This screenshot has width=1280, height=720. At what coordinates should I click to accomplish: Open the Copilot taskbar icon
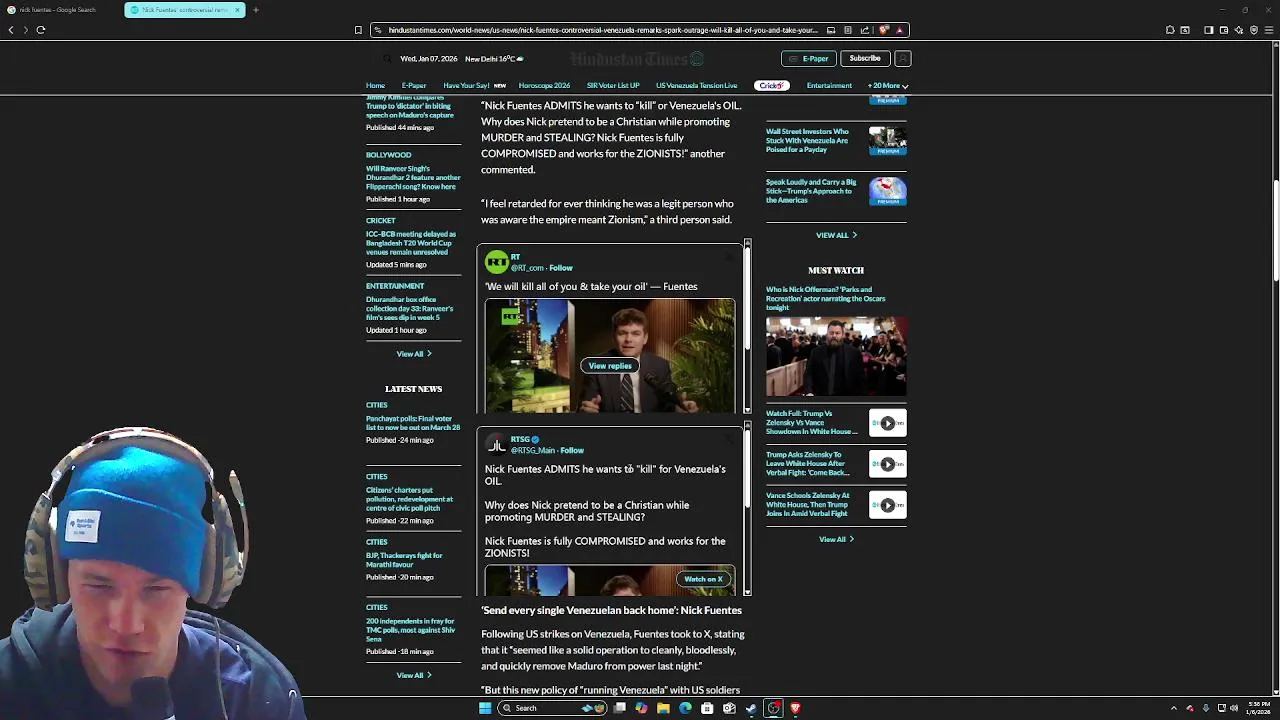pos(641,708)
